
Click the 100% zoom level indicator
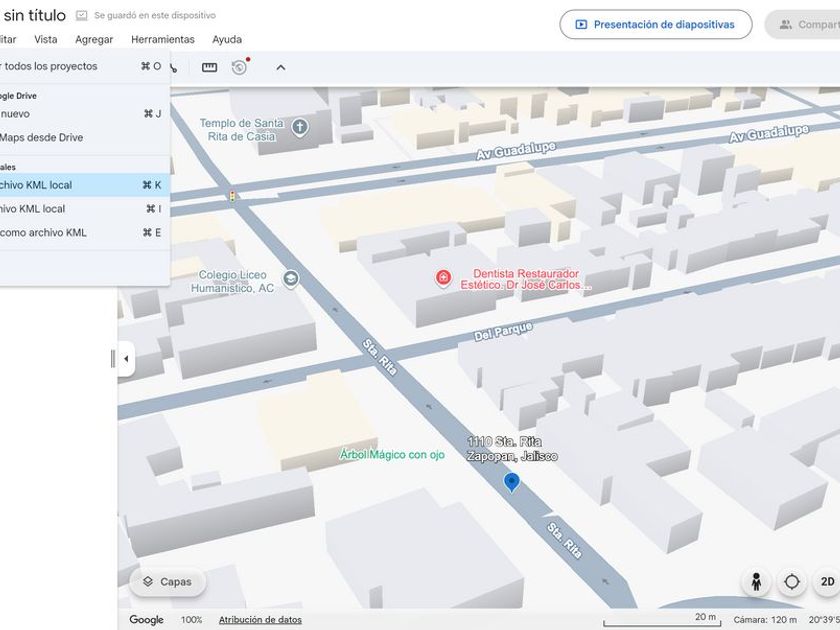(x=191, y=620)
